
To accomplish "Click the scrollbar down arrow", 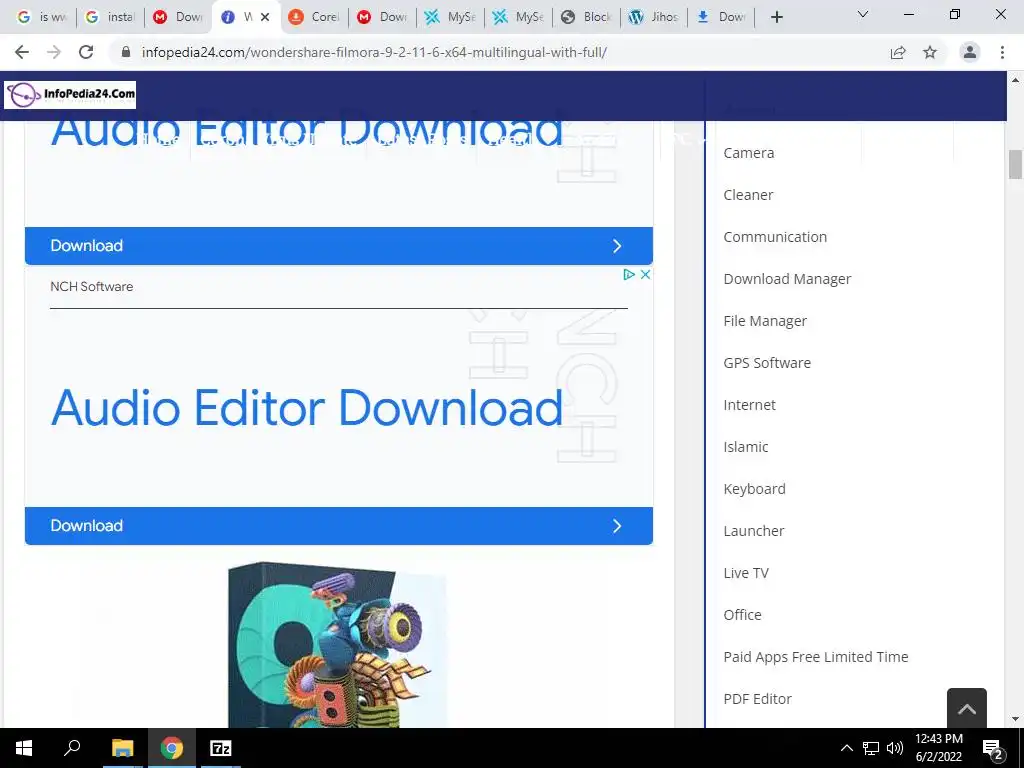I will click(1015, 719).
